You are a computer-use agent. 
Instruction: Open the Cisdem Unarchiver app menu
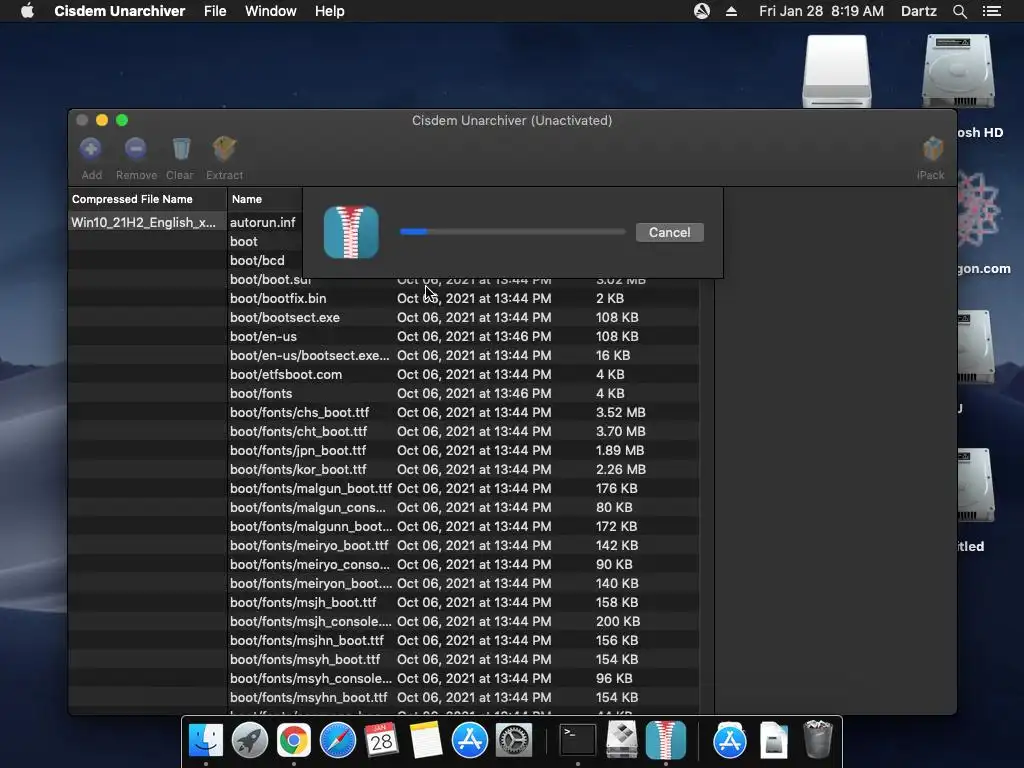[x=120, y=11]
